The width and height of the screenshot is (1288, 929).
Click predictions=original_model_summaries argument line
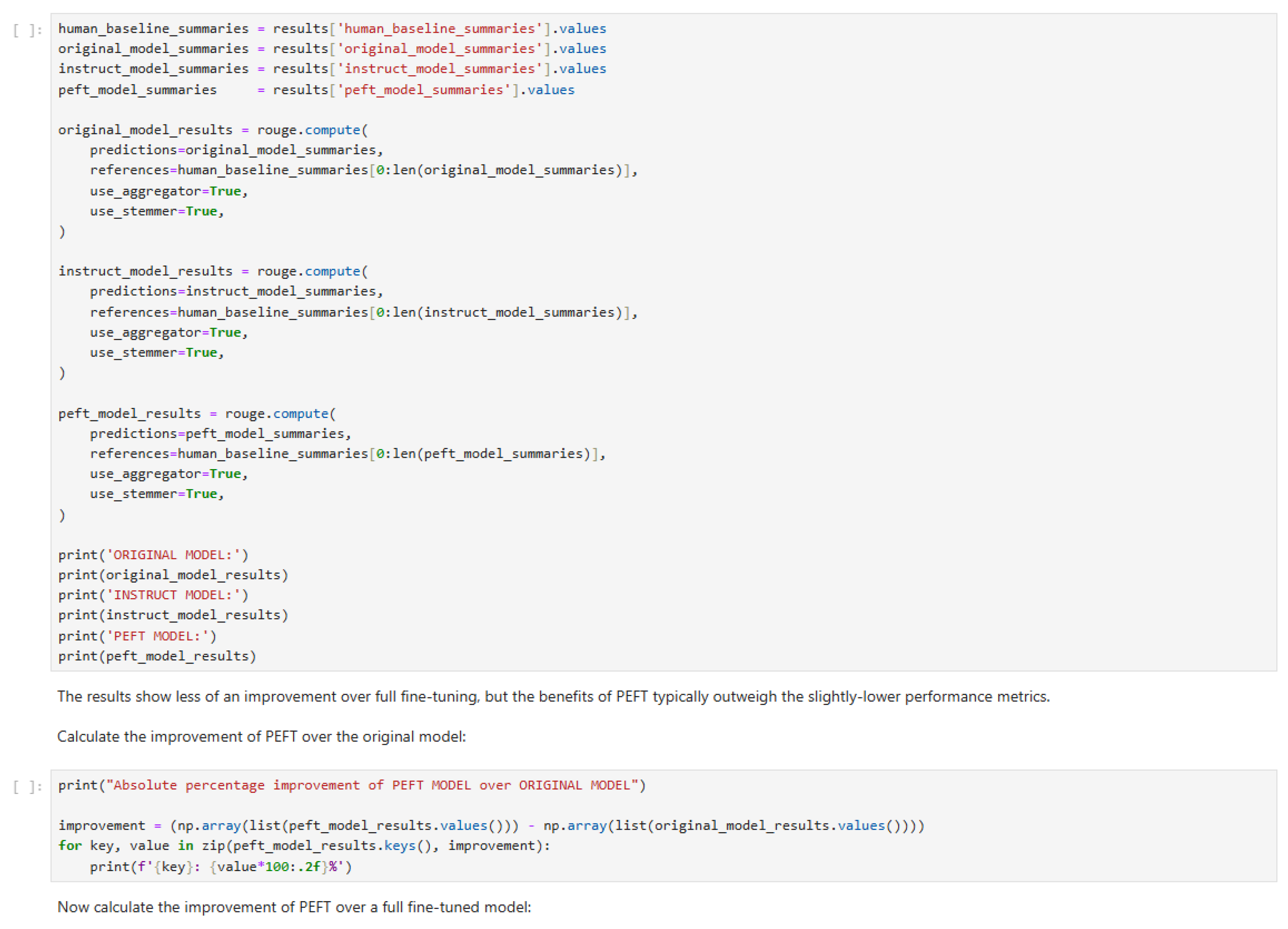point(236,150)
